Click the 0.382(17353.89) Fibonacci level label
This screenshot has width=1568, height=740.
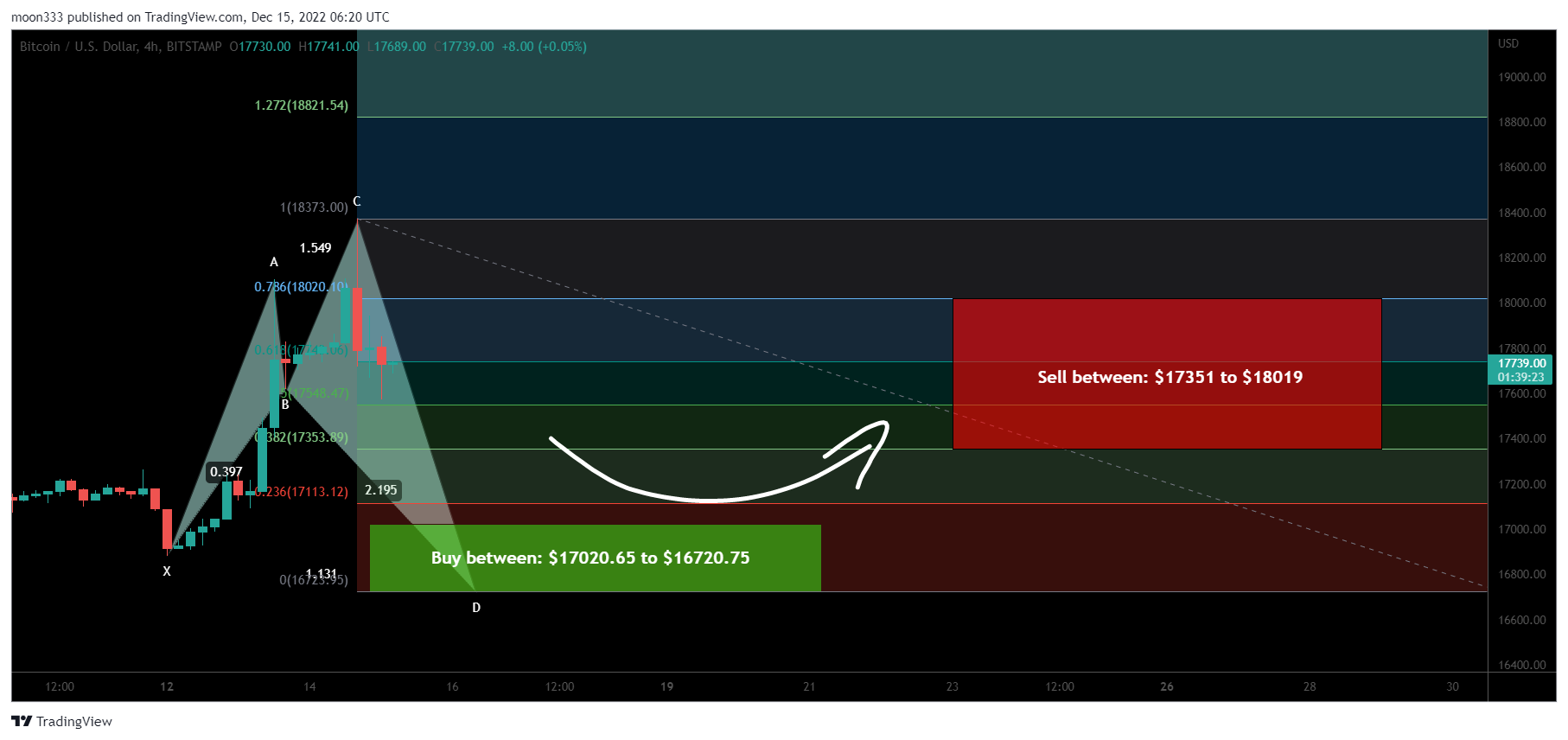(302, 437)
